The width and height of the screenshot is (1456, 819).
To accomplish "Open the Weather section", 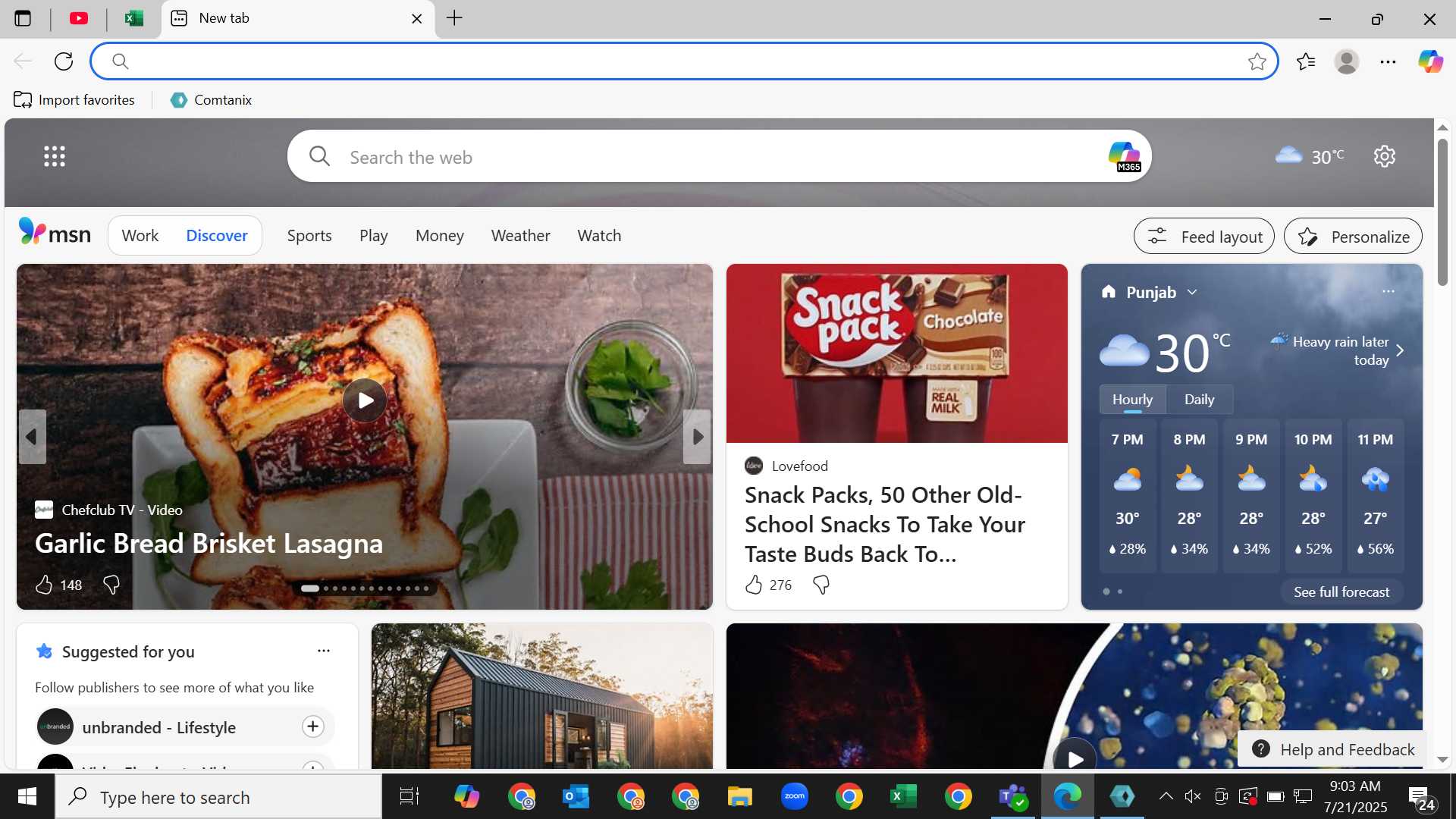I will click(521, 236).
